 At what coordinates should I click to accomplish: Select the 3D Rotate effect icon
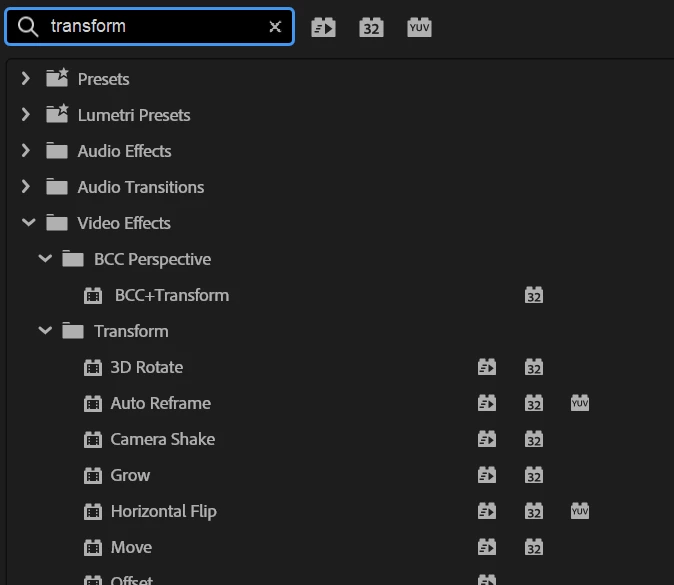coord(93,368)
